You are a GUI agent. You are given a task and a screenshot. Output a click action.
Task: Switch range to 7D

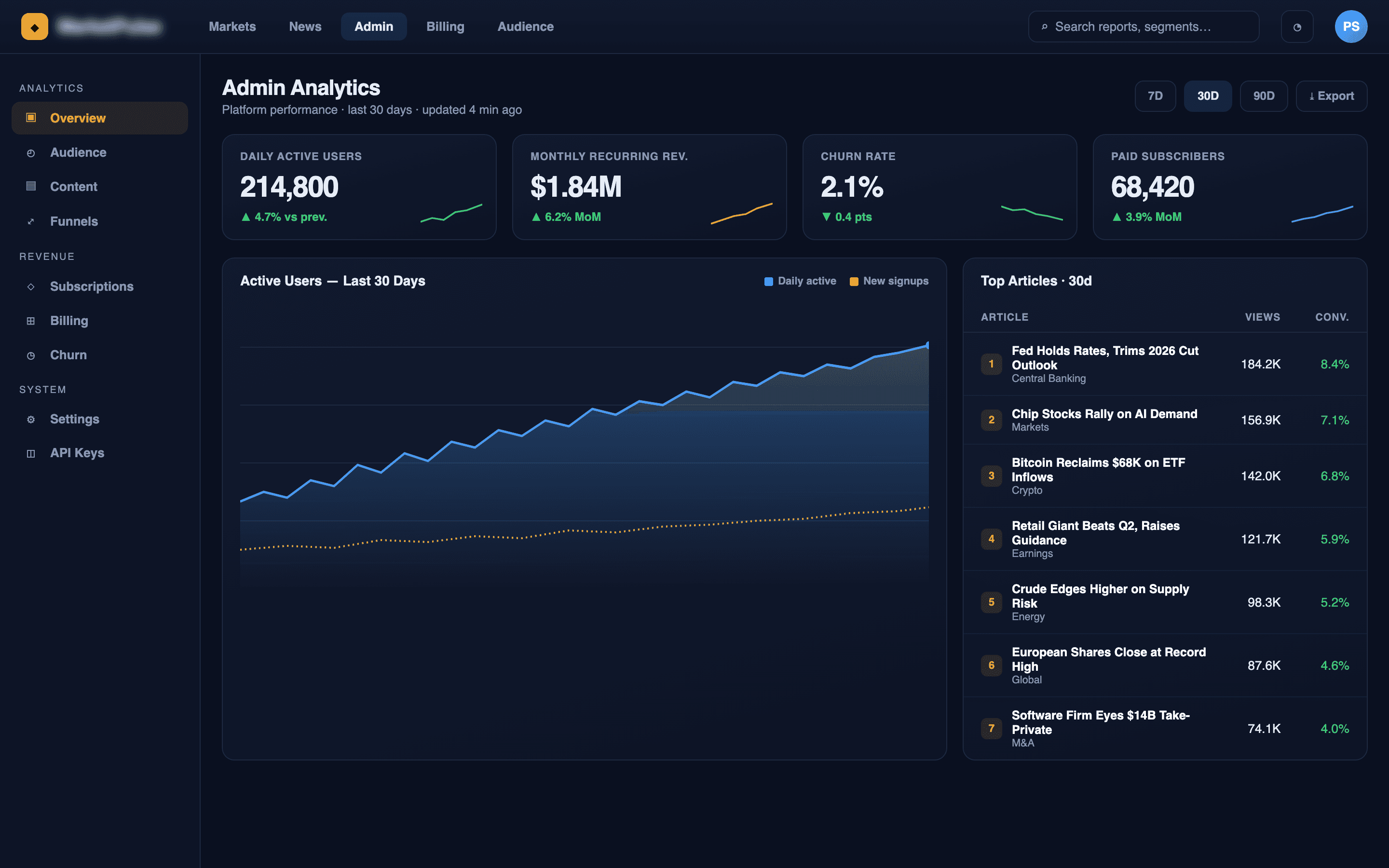click(1155, 96)
